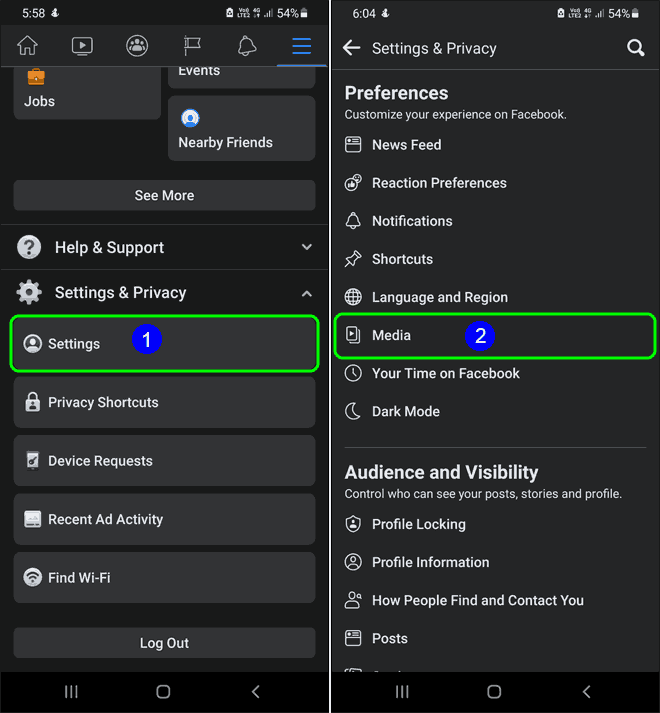This screenshot has width=660, height=713.
Task: Expand the Help & Support section
Action: click(164, 247)
